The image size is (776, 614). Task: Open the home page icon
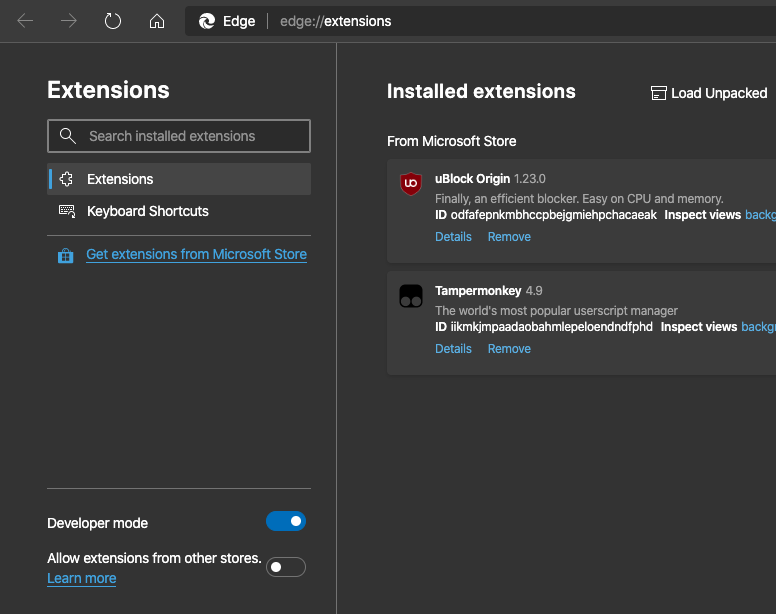point(157,21)
